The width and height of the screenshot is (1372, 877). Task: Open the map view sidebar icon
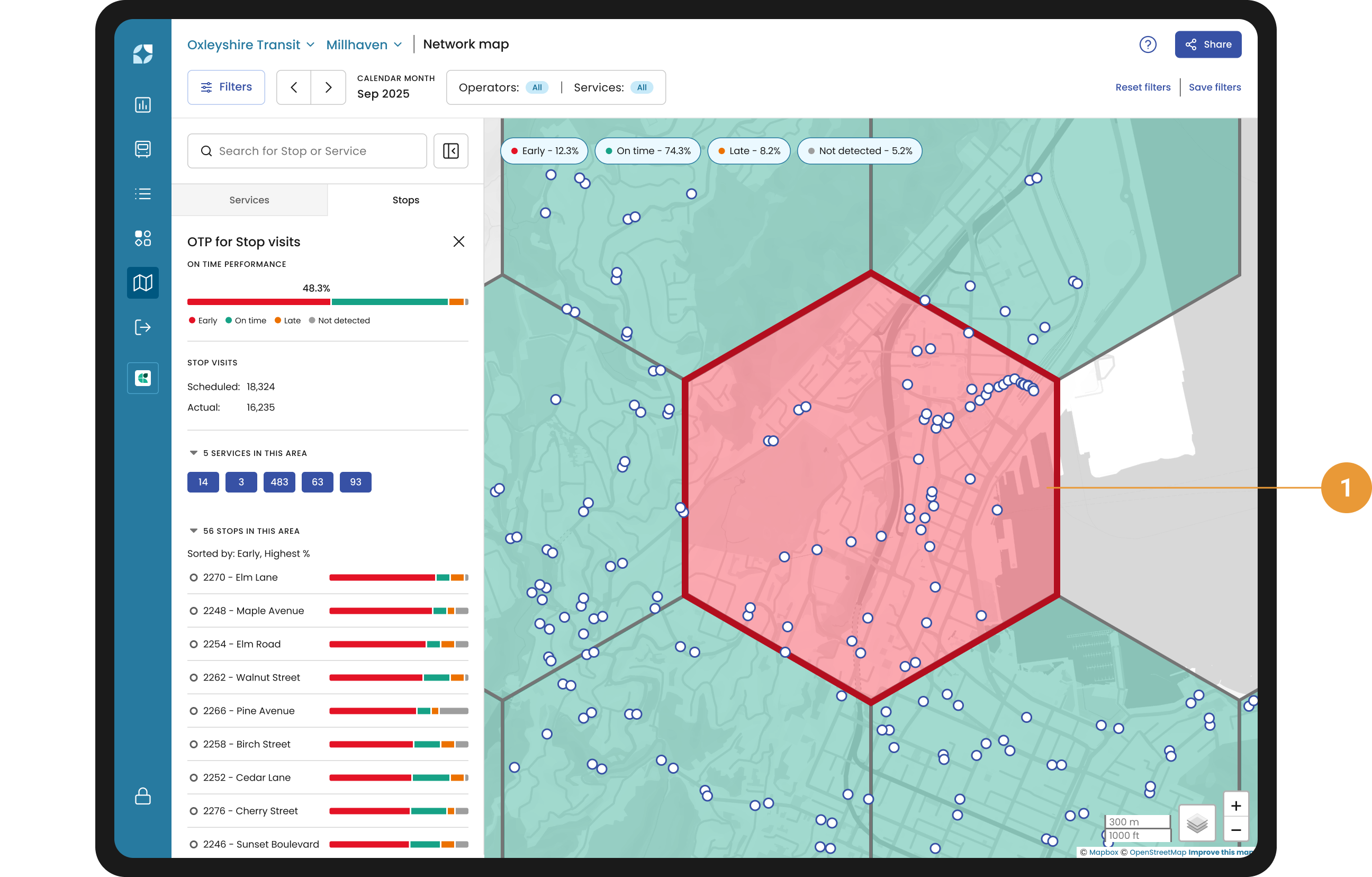pos(142,283)
